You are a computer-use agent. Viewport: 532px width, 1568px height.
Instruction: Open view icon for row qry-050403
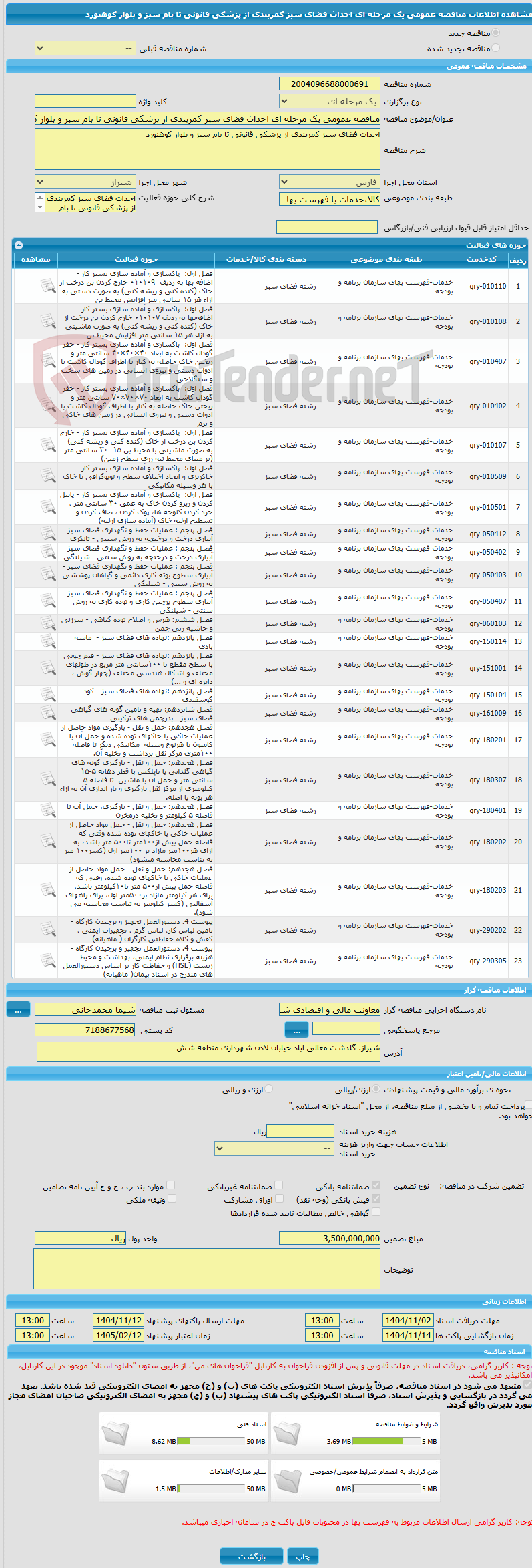tap(47, 575)
